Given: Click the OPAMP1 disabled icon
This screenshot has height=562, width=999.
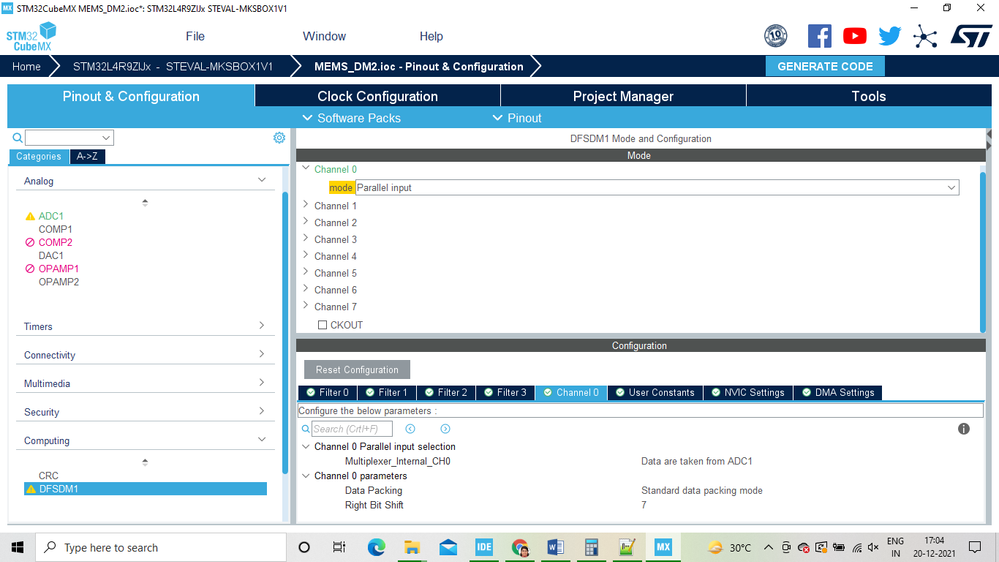Looking at the screenshot, I should 30,268.
